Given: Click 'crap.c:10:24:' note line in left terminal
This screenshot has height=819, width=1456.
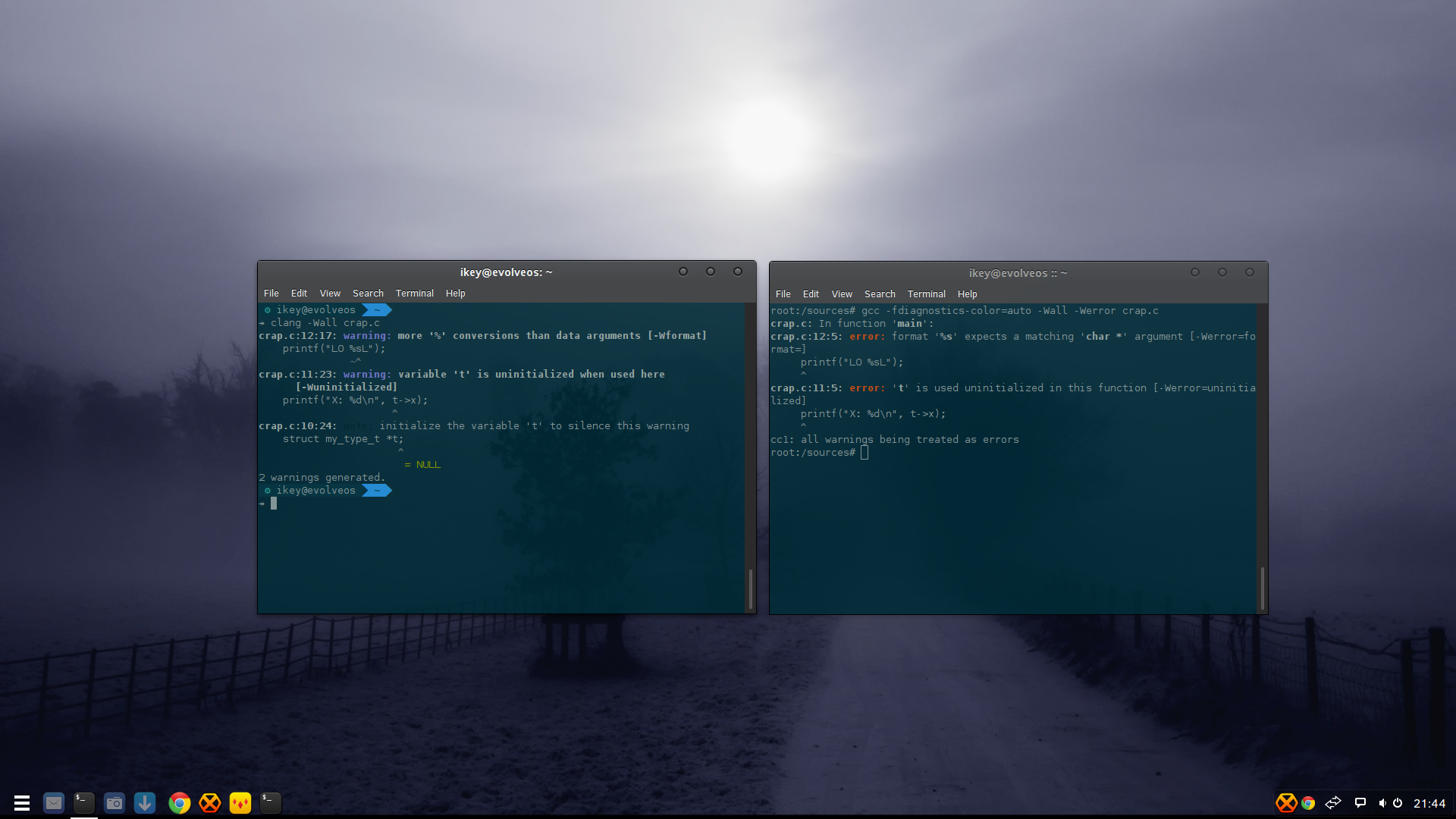Looking at the screenshot, I should pyautogui.click(x=474, y=426).
